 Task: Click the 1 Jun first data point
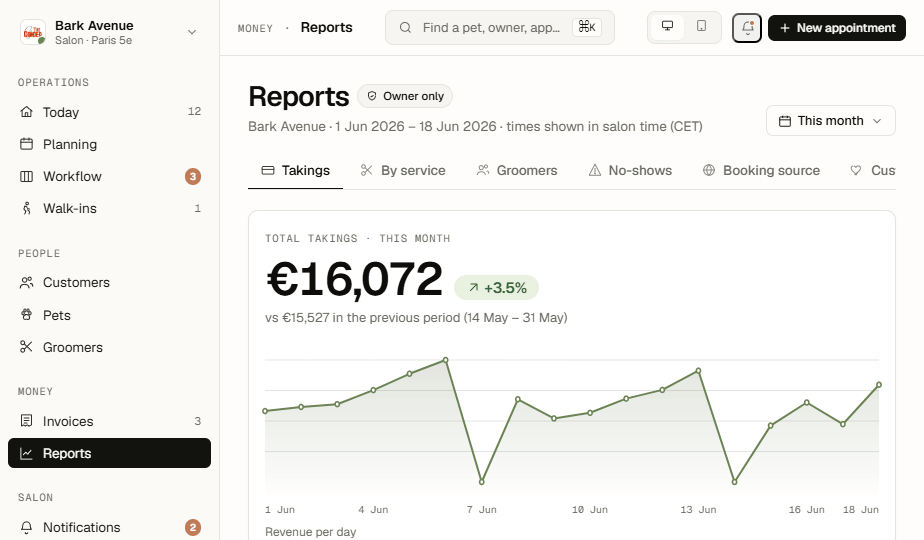265,411
